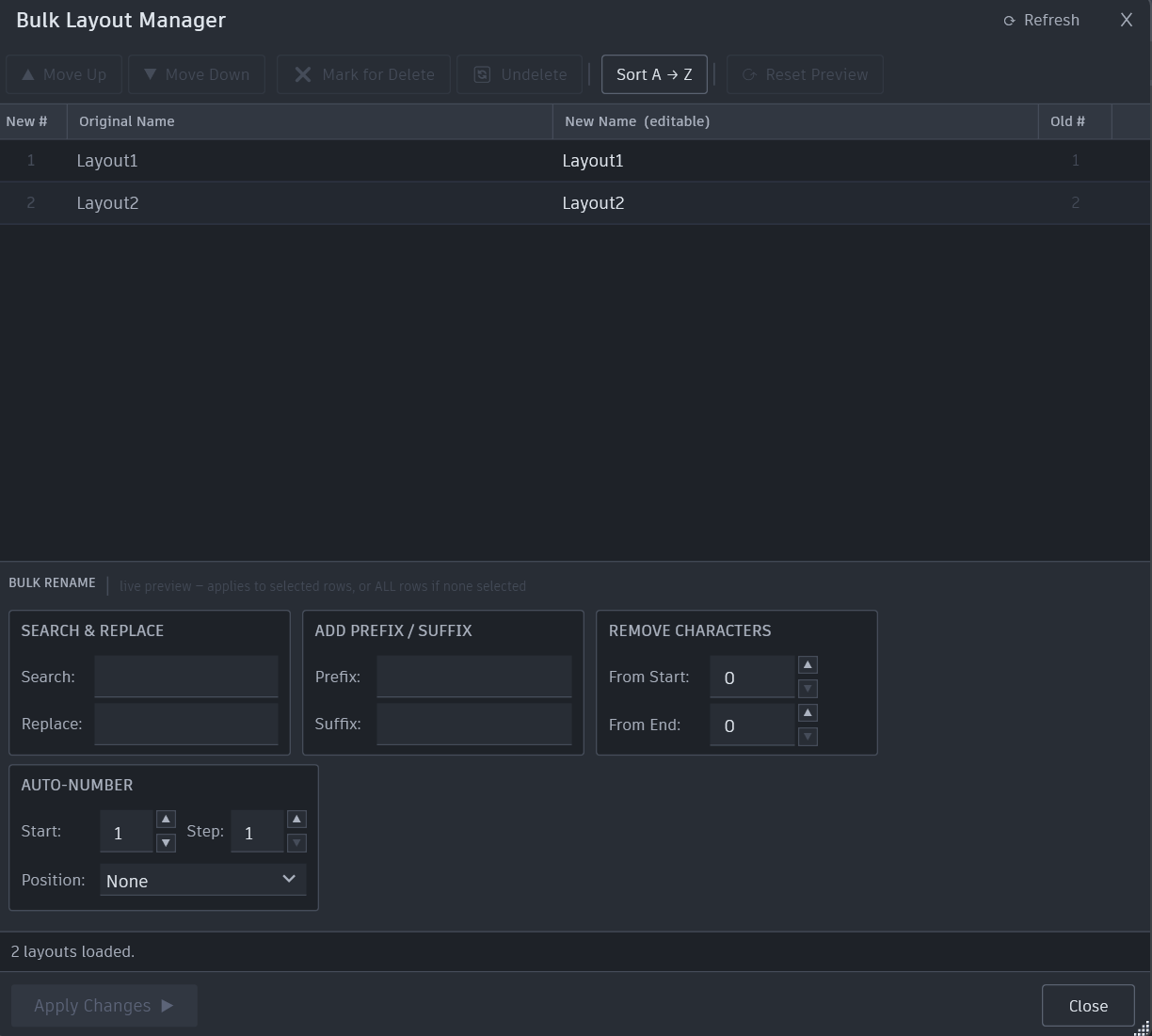Viewport: 1152px width, 1036px height.
Task: Click the old number 2 cell of Layout2
Action: [1075, 203]
